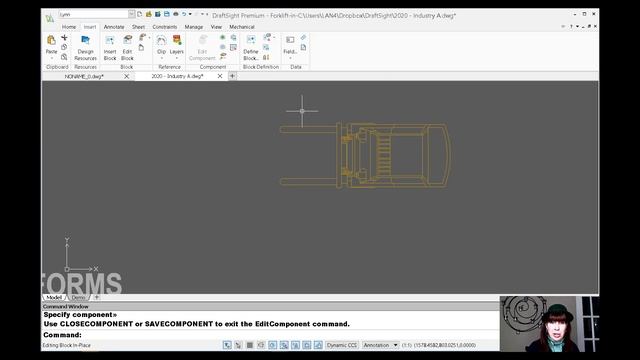Switch to the NONAME_0.dwg document tab
640x360 pixels.
click(84, 76)
